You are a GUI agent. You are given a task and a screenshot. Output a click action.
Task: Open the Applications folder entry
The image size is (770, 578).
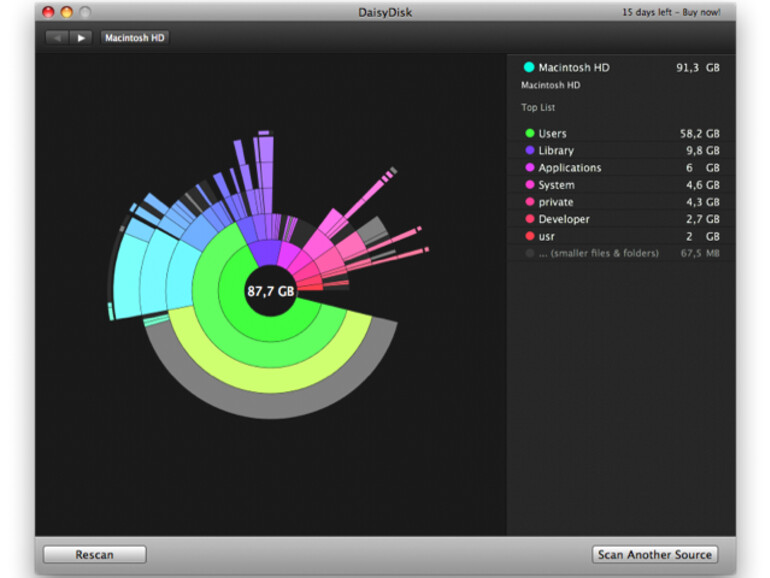pos(569,168)
